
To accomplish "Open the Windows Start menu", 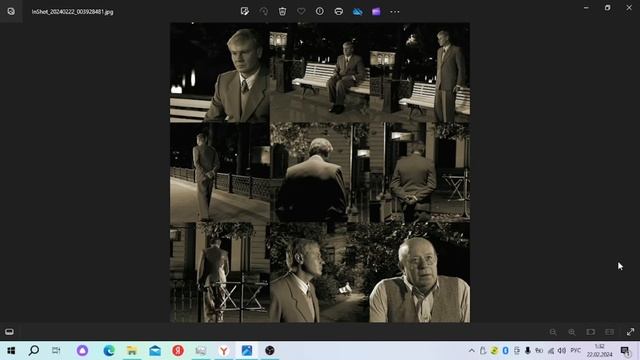I will coord(11,351).
